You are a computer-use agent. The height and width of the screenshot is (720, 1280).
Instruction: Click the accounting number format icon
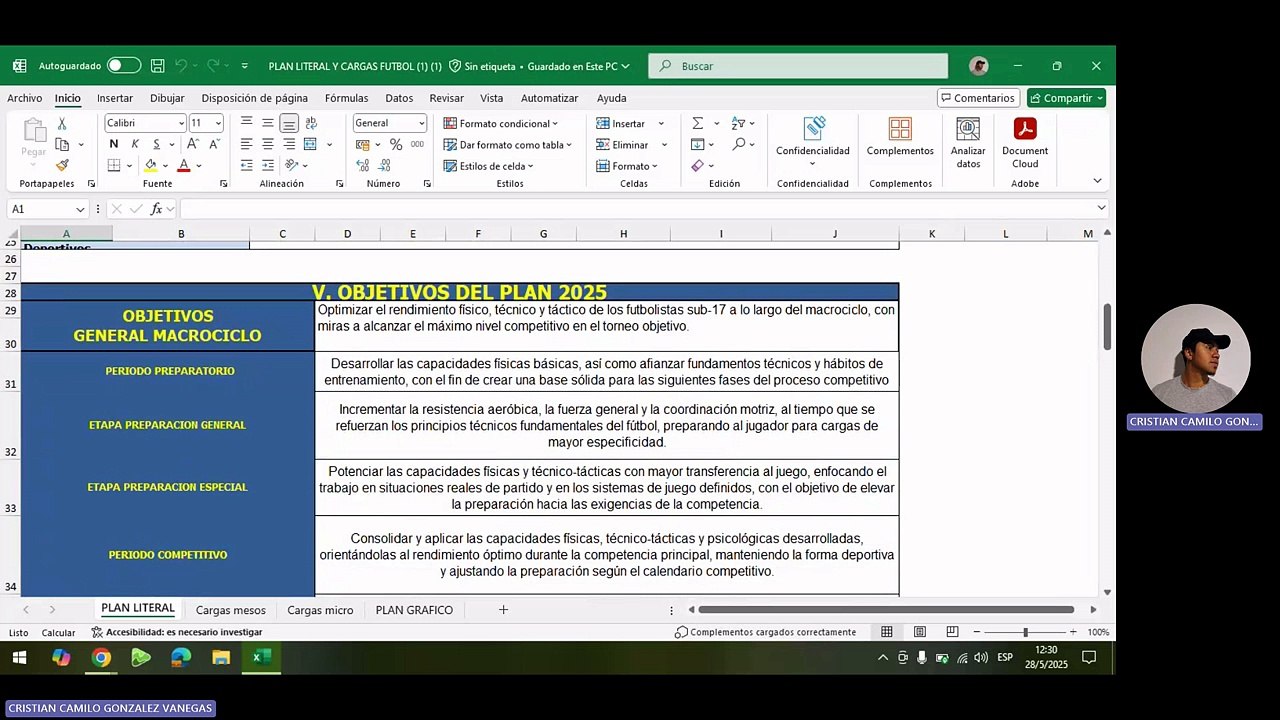(364, 144)
